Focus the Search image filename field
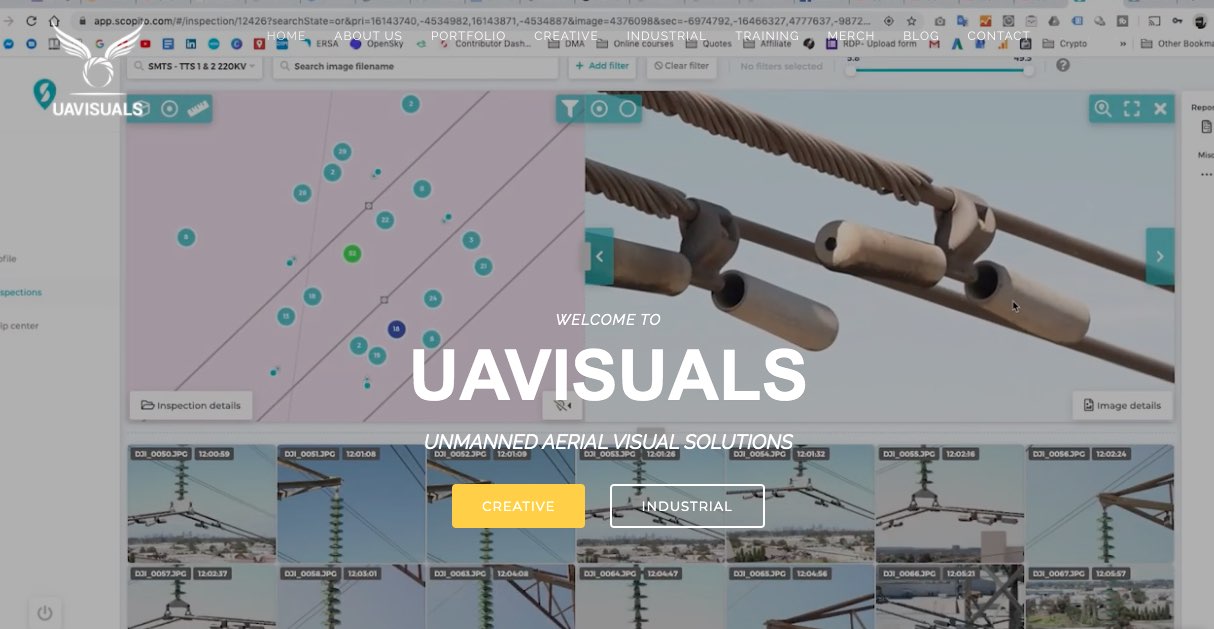Image resolution: width=1214 pixels, height=629 pixels. [x=414, y=66]
